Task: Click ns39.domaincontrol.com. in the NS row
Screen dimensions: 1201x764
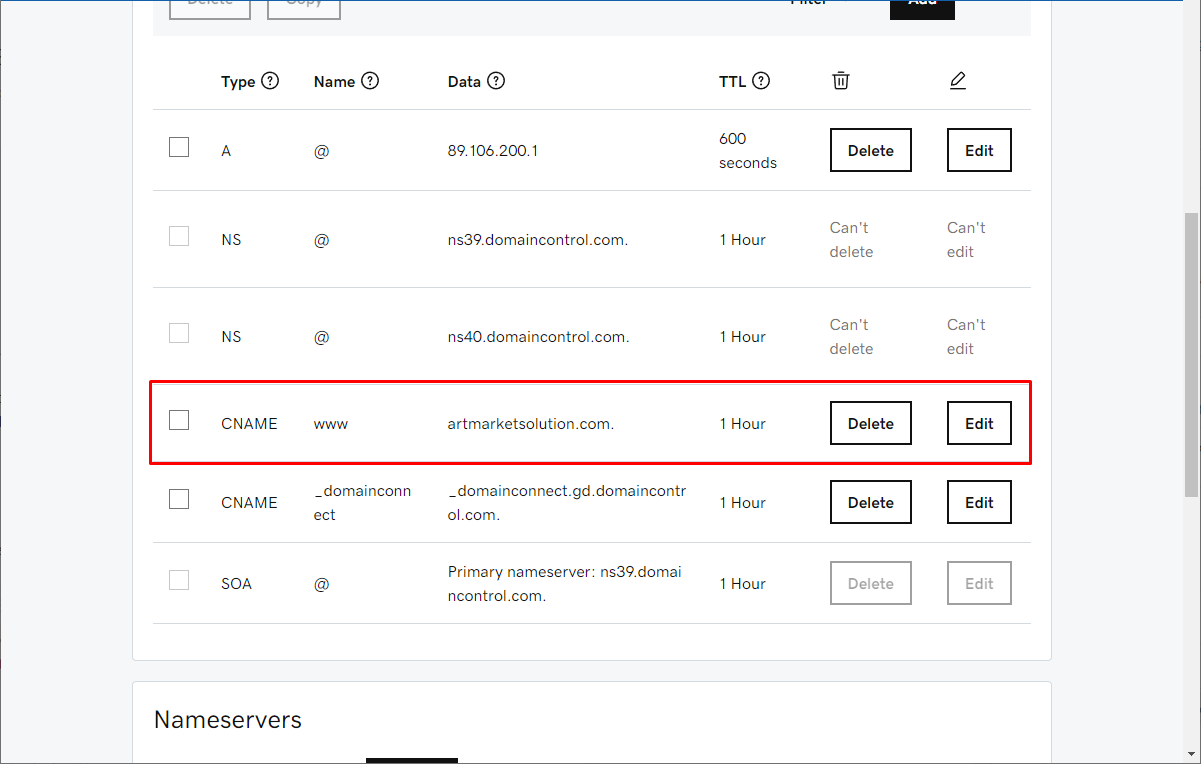Action: (538, 240)
